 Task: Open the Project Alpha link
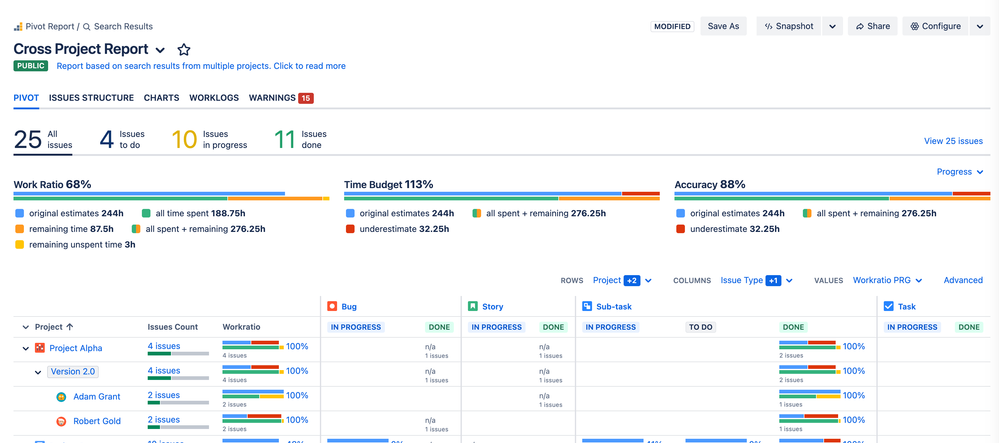[76, 348]
